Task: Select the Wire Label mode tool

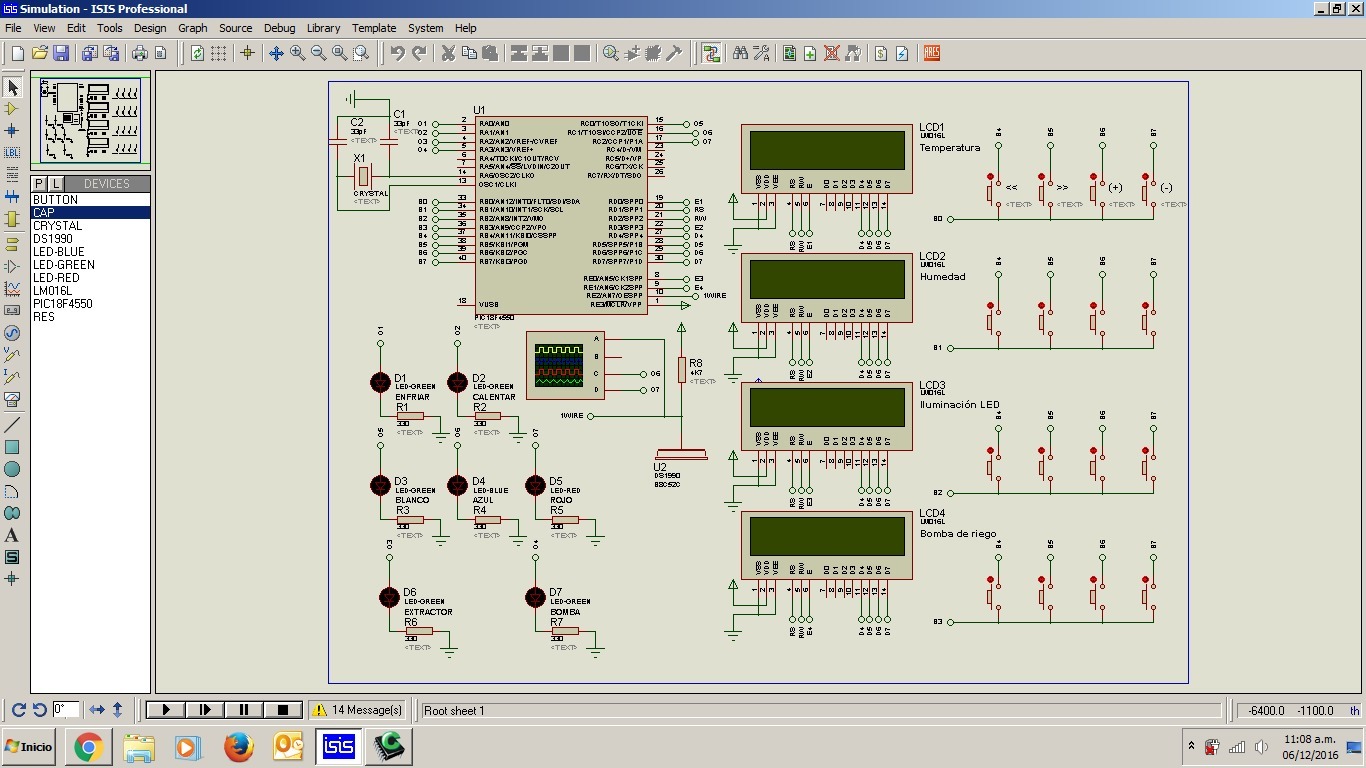Action: click(x=12, y=152)
